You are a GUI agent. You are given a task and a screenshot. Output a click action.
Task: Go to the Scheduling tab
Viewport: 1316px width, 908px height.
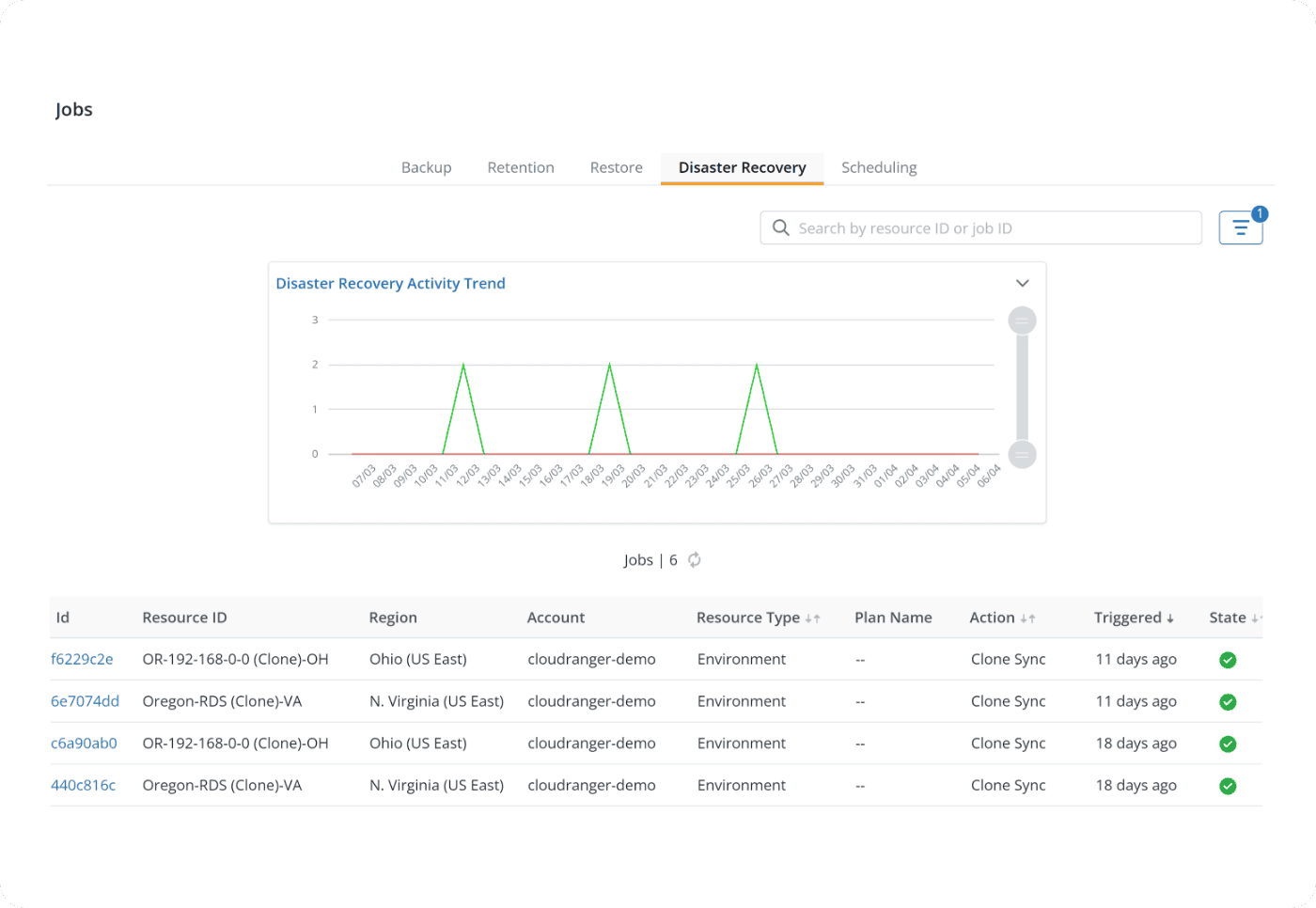pos(879,167)
